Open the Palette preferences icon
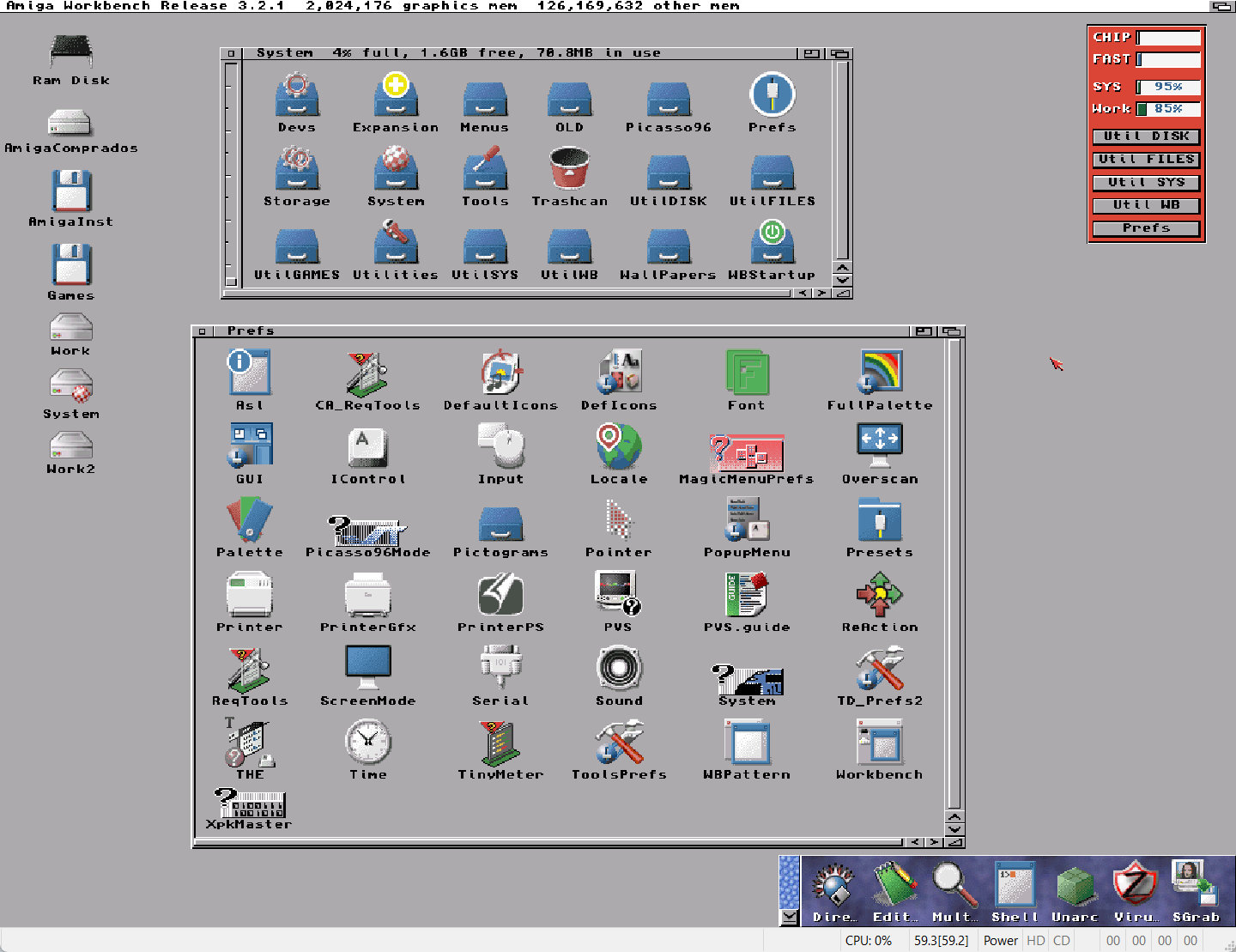1236x952 pixels. pyautogui.click(x=249, y=520)
